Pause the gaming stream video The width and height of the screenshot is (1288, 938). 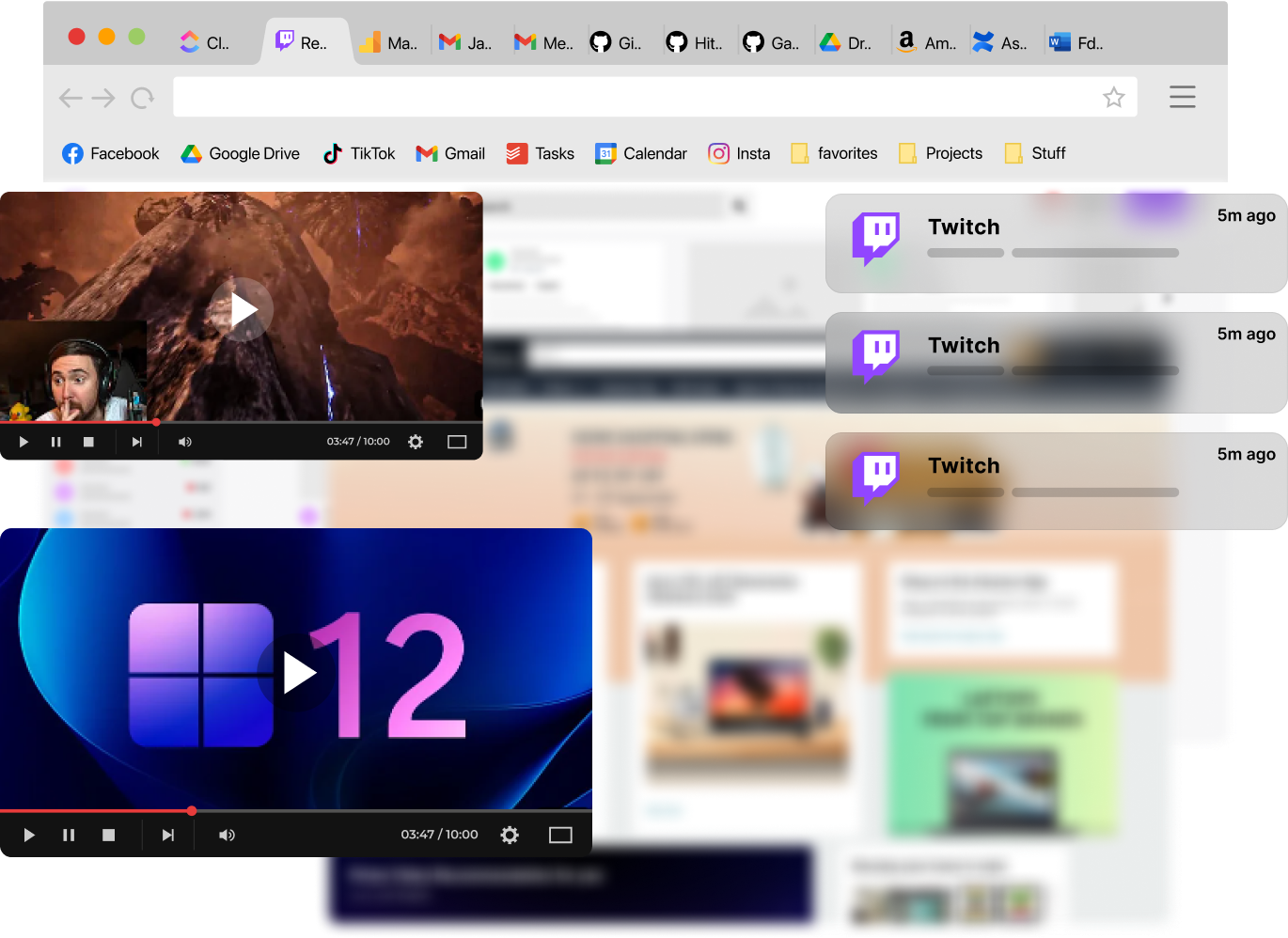[55, 442]
